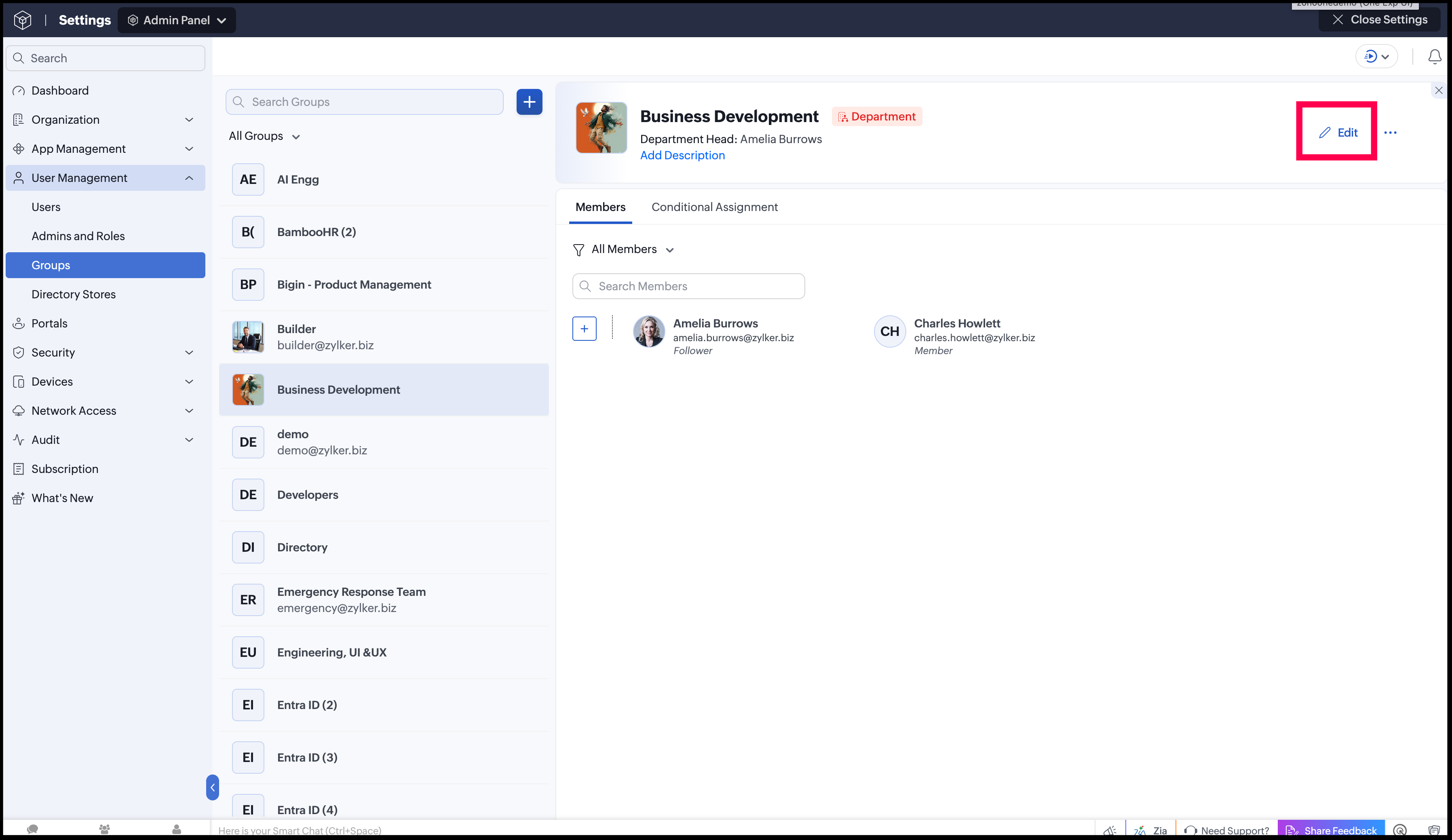Open the All Groups filter dropdown

(264, 136)
